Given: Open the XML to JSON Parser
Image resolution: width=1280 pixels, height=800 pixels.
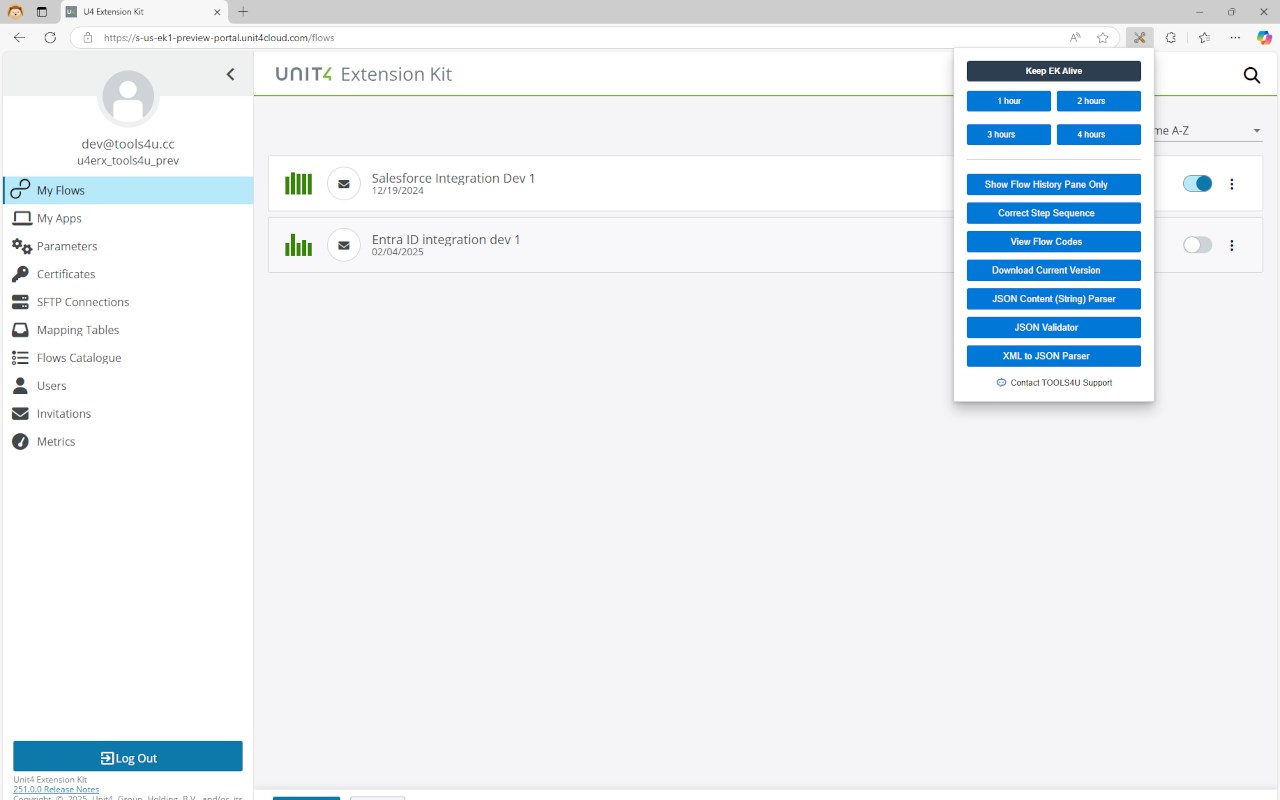Looking at the screenshot, I should (x=1054, y=356).
